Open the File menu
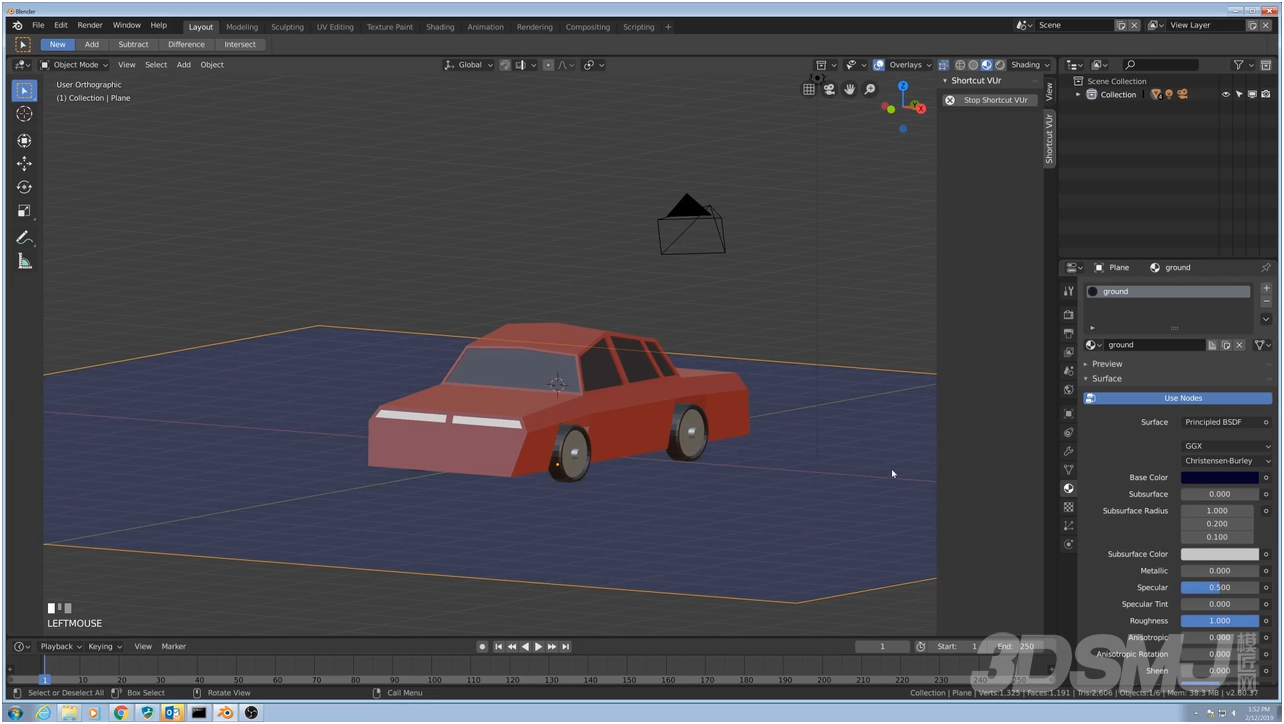This screenshot has width=1284, height=724. [x=38, y=25]
